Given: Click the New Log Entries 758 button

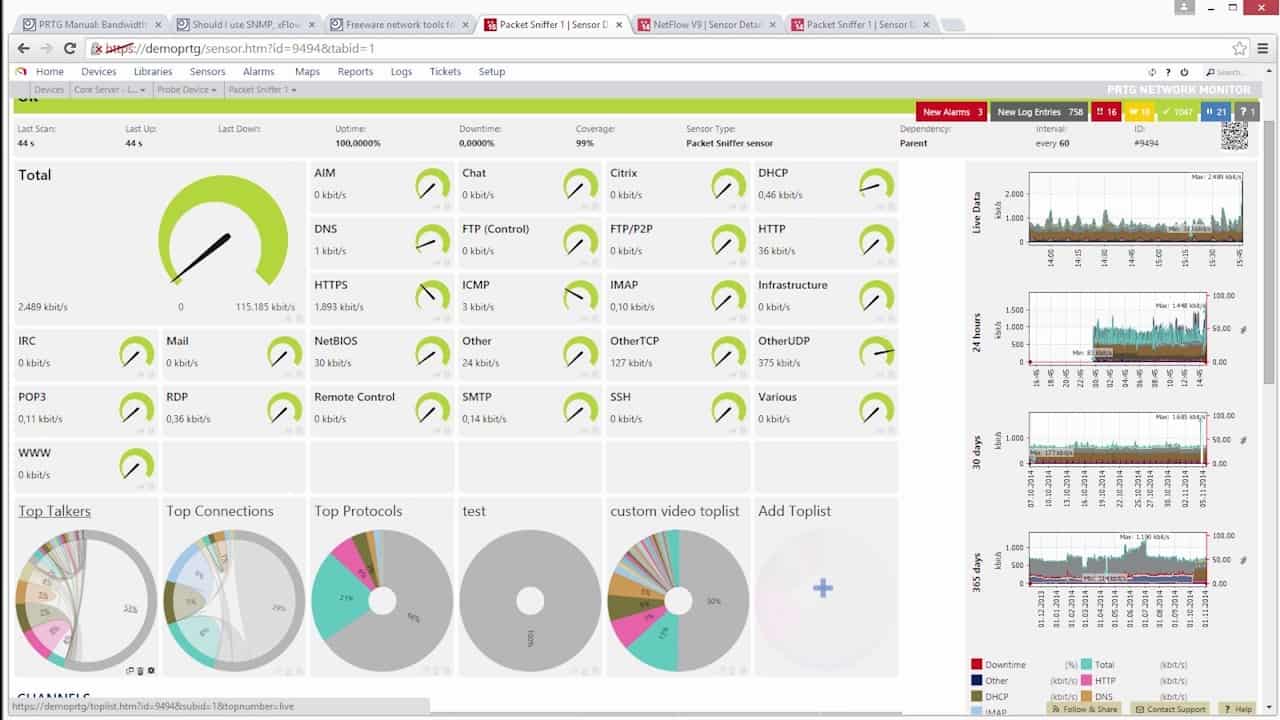Looking at the screenshot, I should (1040, 112).
